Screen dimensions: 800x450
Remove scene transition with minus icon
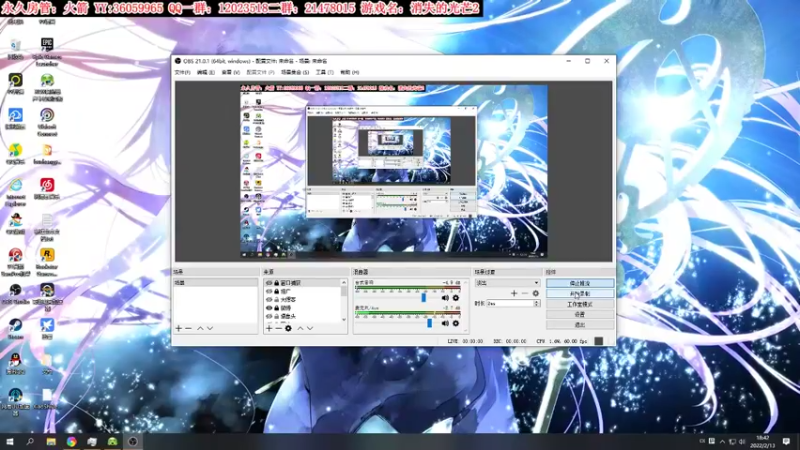click(524, 293)
